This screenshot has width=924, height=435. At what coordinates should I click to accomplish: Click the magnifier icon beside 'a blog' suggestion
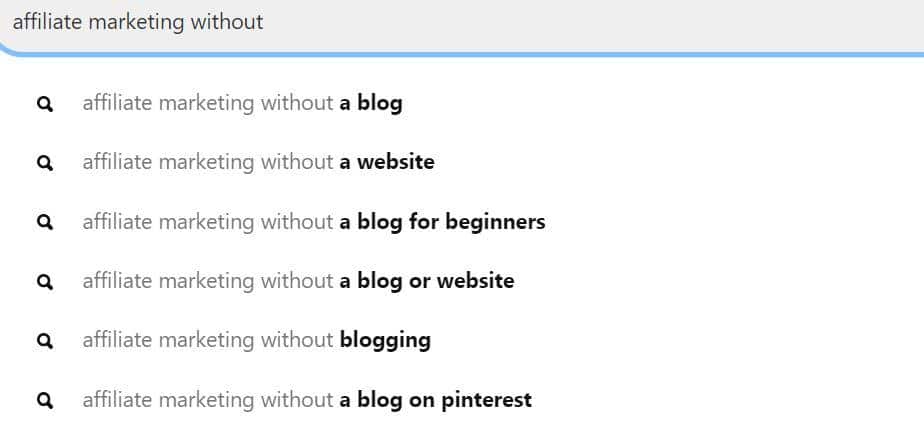(45, 104)
